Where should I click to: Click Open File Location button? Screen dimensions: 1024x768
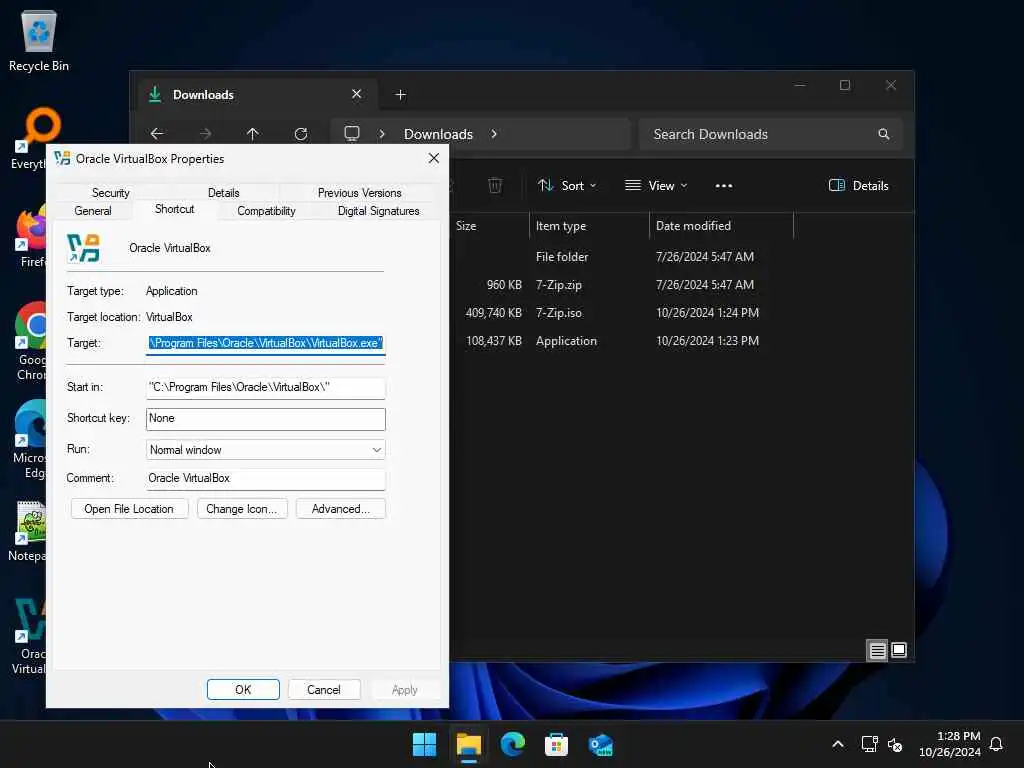click(x=129, y=509)
